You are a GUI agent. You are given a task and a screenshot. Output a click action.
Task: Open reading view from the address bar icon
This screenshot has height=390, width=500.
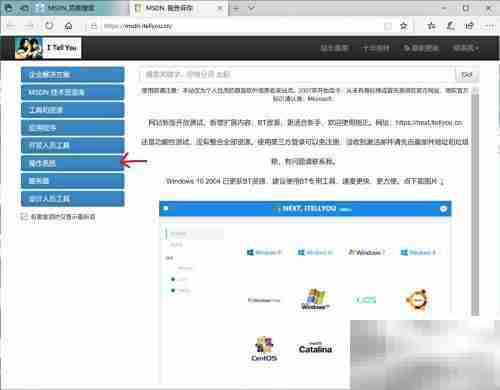point(388,26)
